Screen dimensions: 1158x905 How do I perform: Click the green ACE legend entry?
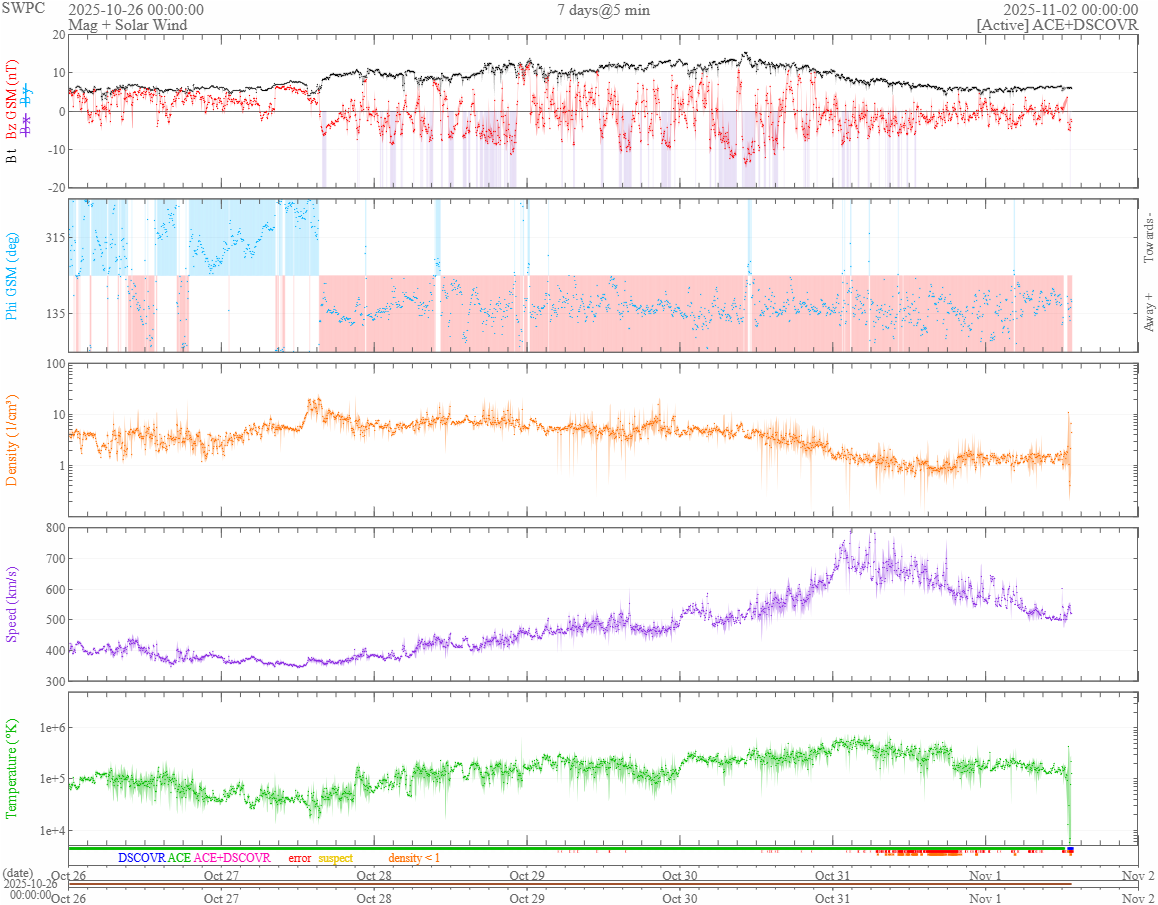click(179, 858)
